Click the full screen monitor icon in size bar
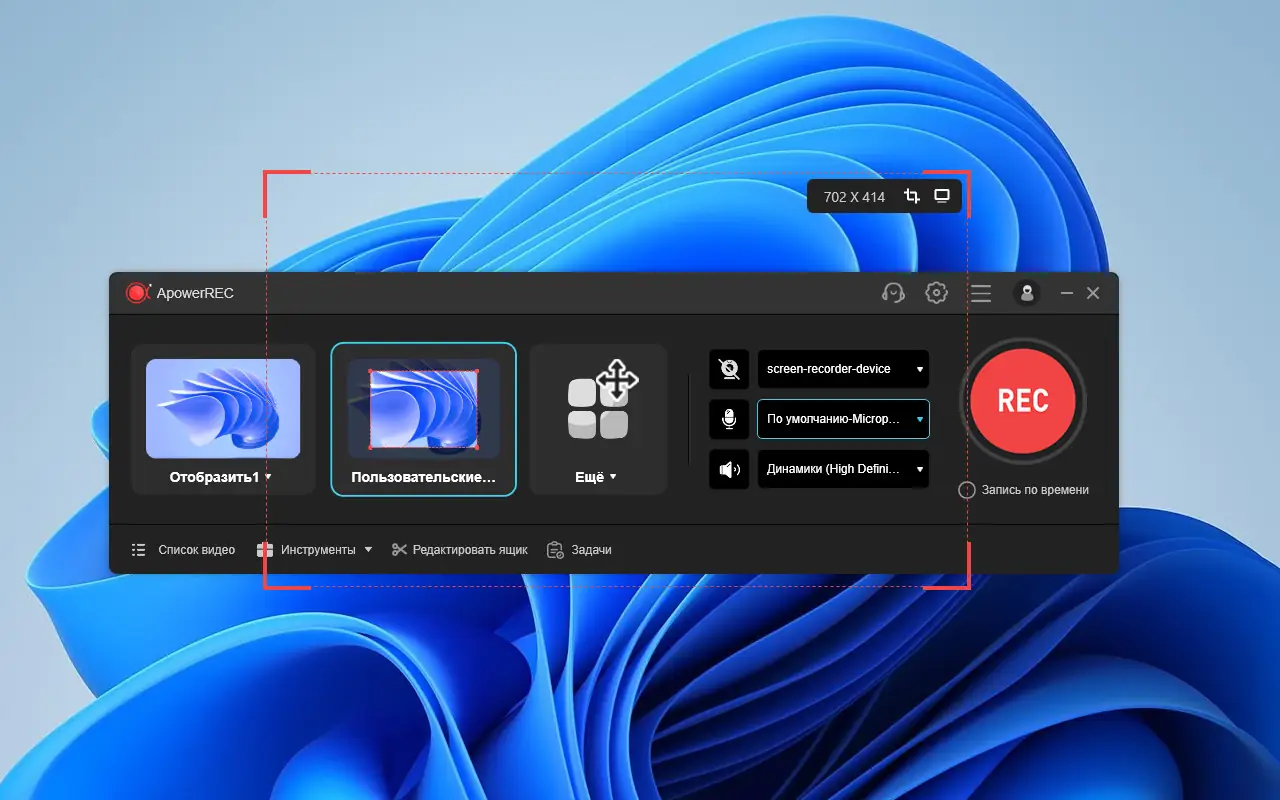1280x800 pixels. [942, 196]
